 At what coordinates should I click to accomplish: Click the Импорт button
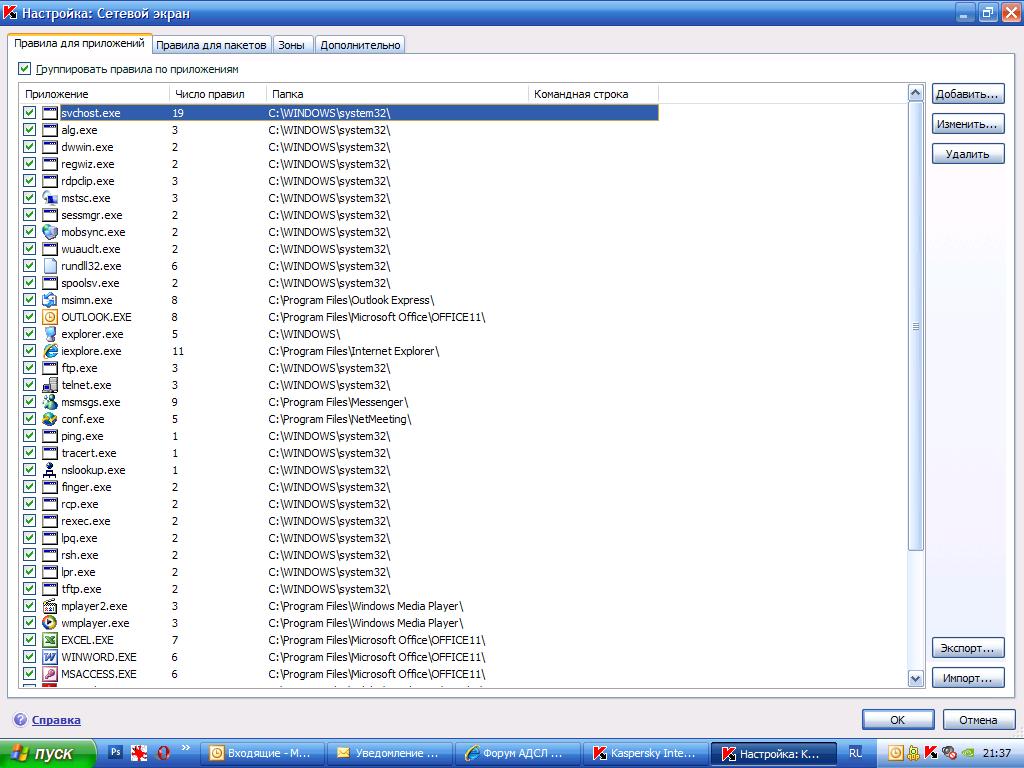point(967,678)
